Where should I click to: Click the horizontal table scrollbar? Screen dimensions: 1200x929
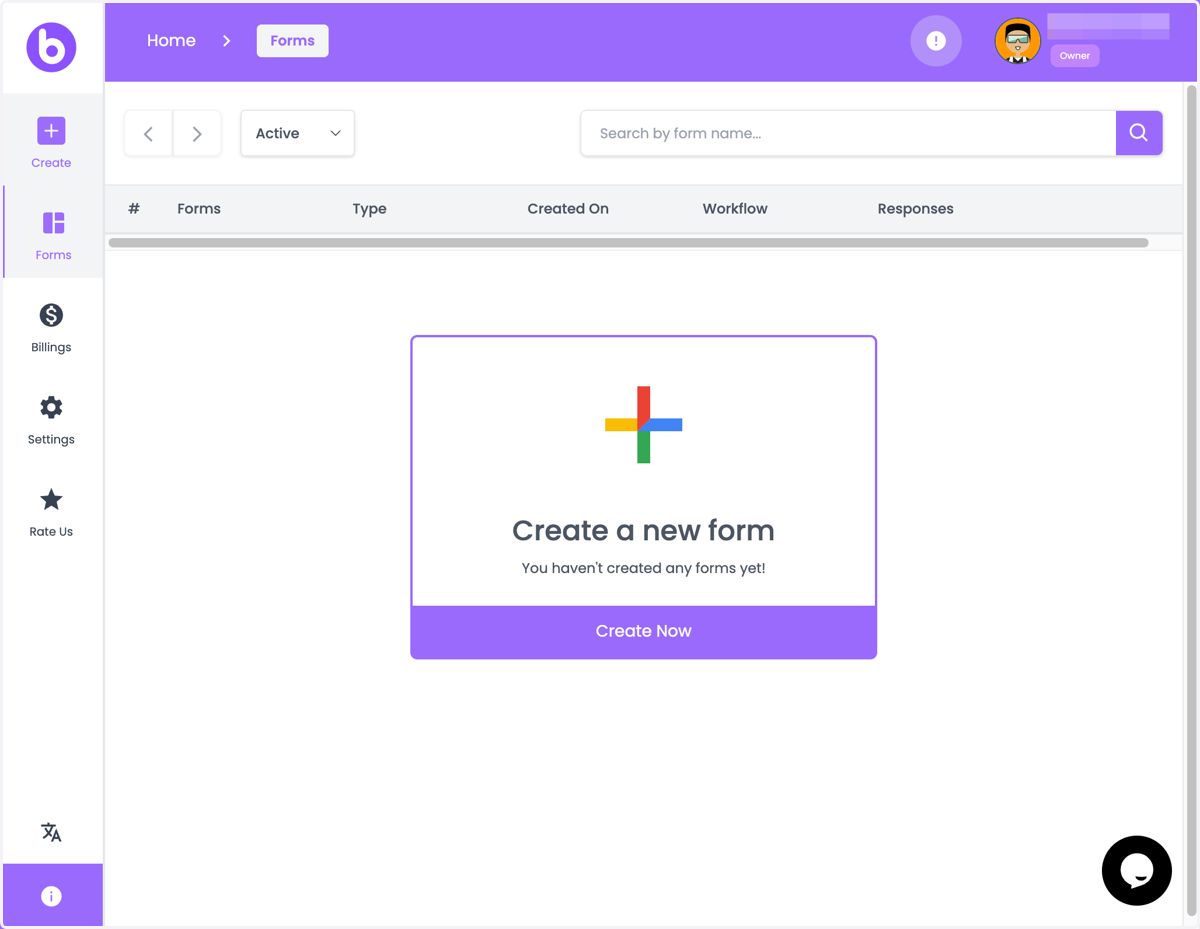pos(628,243)
